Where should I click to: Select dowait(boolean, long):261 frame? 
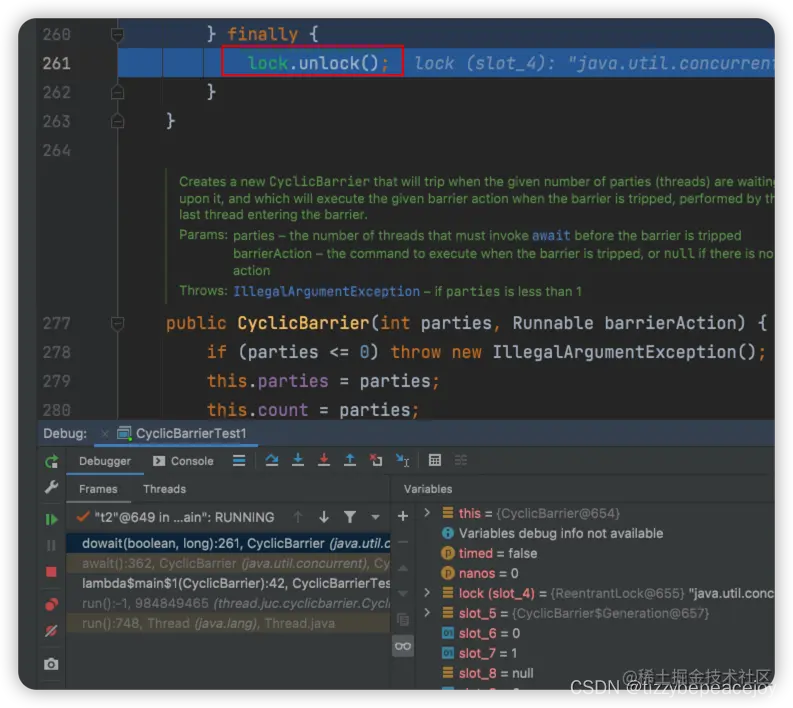229,544
